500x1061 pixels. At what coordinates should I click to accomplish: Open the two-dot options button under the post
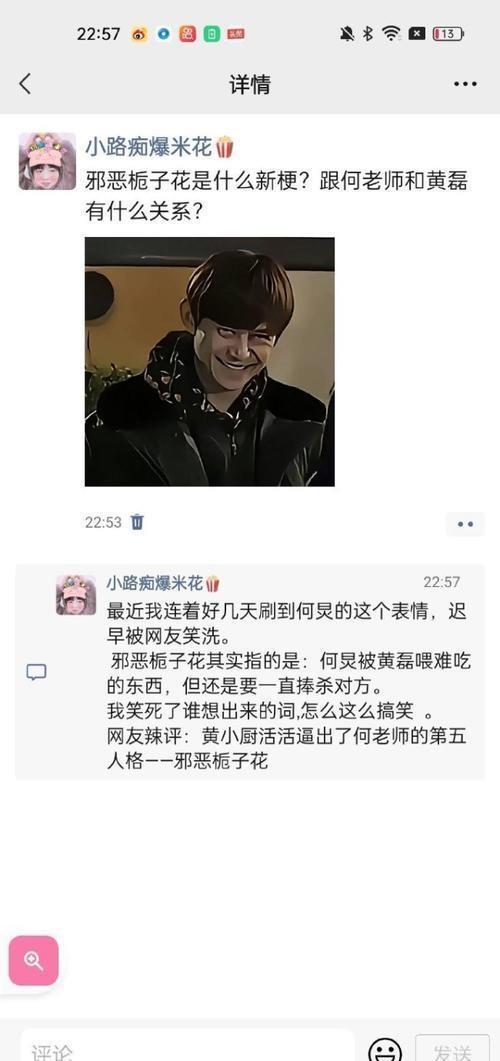(x=465, y=524)
